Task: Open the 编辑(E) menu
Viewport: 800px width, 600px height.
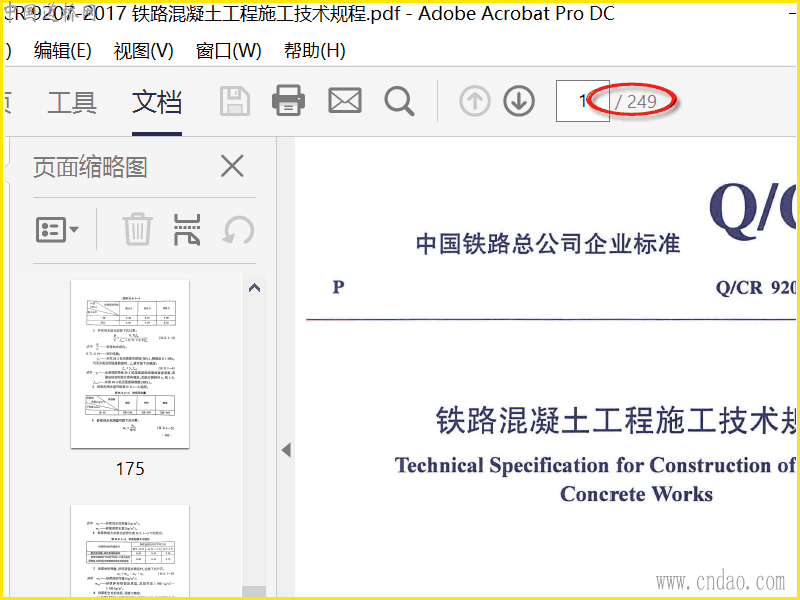Action: (63, 51)
